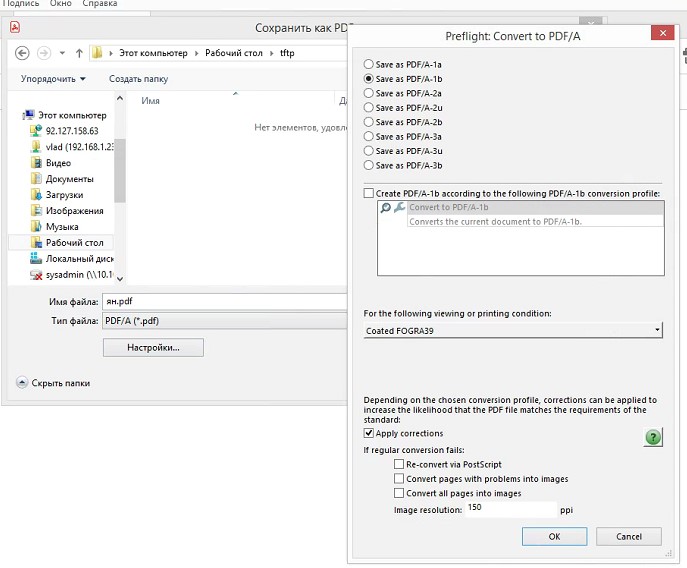Viewport: 687px width, 568px height.
Task: Click the wrench icon beside Convert to PDF/A-1b
Action: pyautogui.click(x=399, y=207)
